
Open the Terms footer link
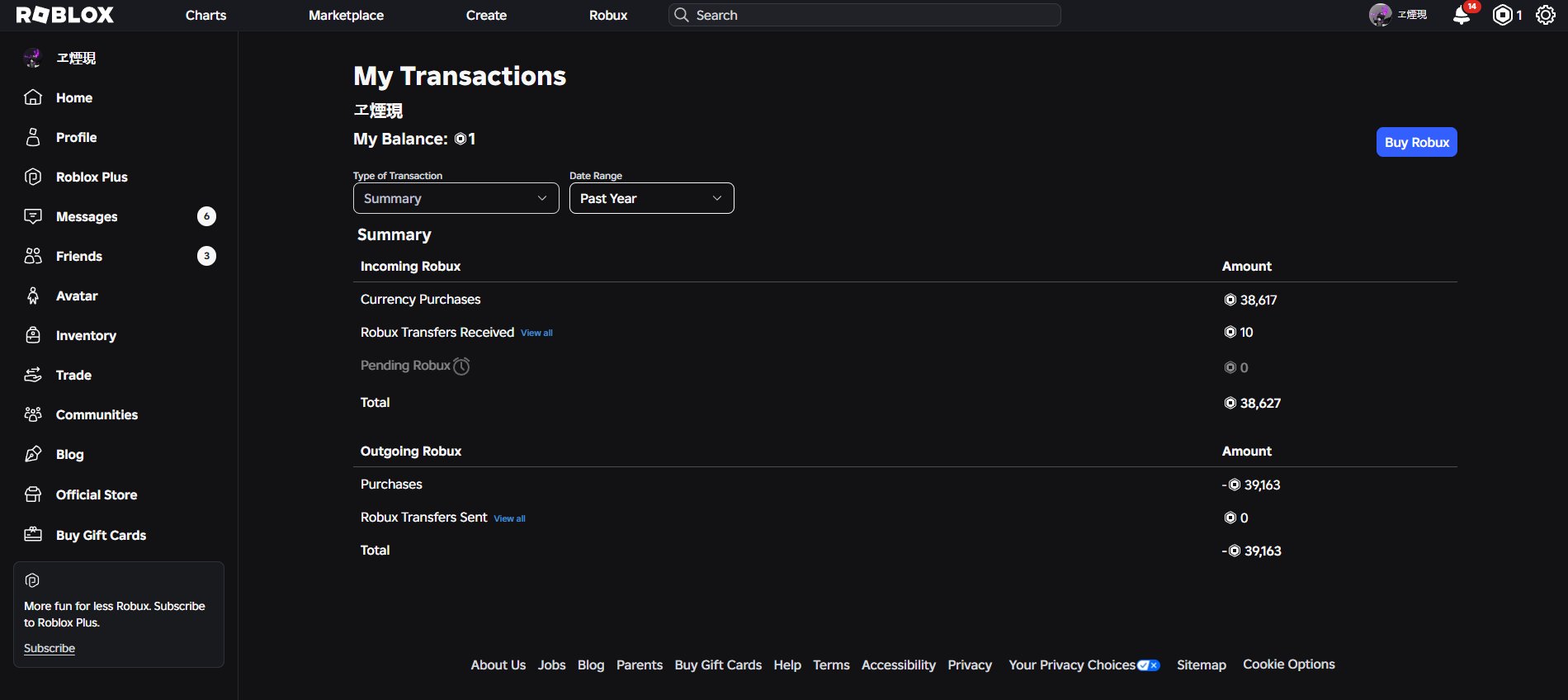pos(831,665)
